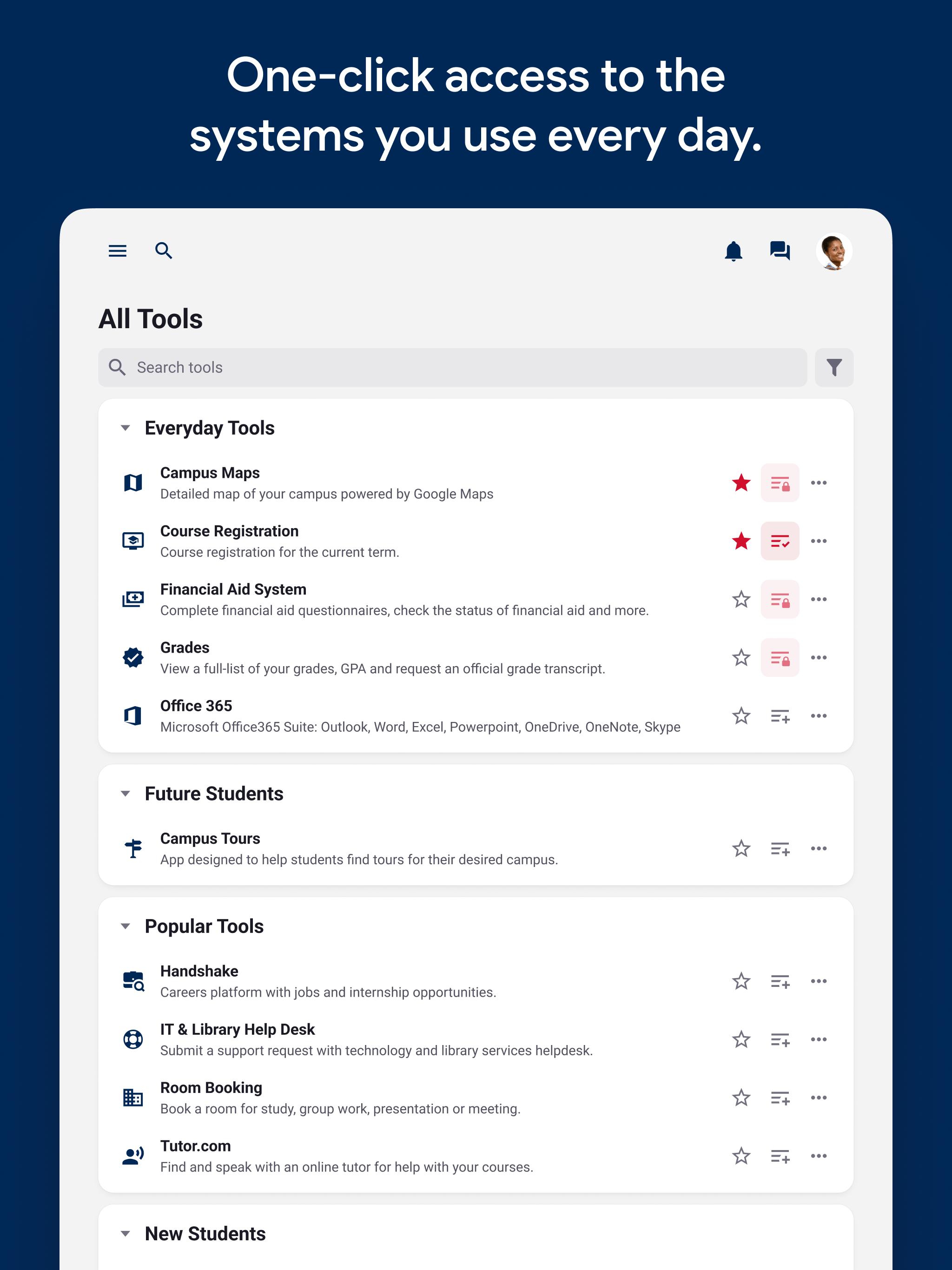Add Office 365 to list
This screenshot has width=952, height=1270.
pos(780,716)
